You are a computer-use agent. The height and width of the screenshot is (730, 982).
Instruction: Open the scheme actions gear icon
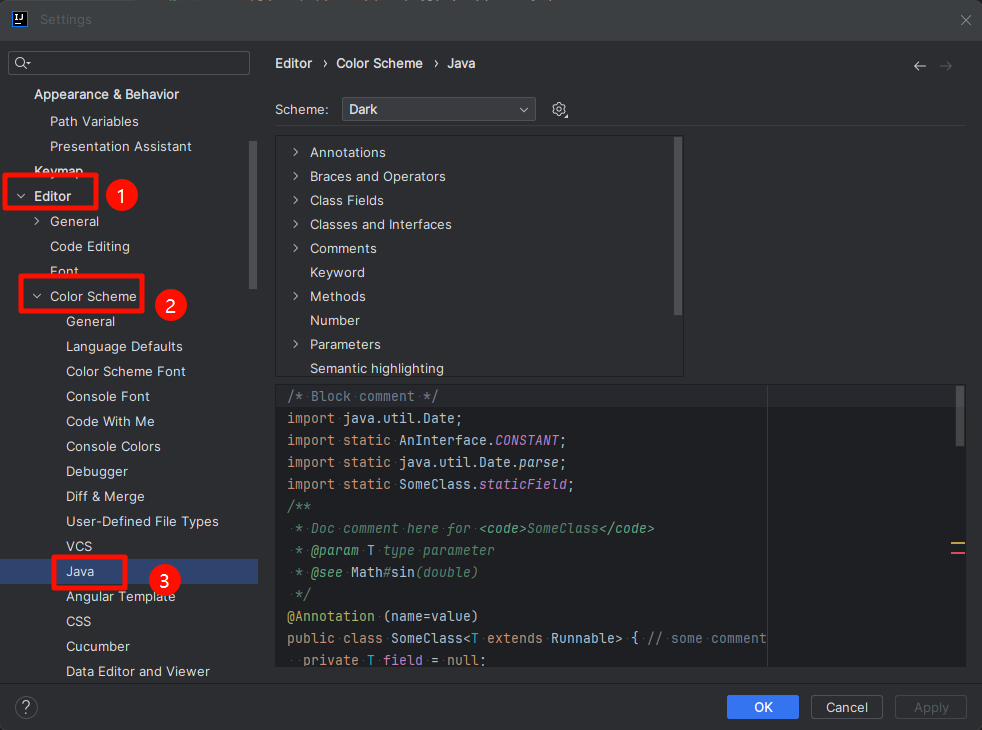[x=559, y=110]
